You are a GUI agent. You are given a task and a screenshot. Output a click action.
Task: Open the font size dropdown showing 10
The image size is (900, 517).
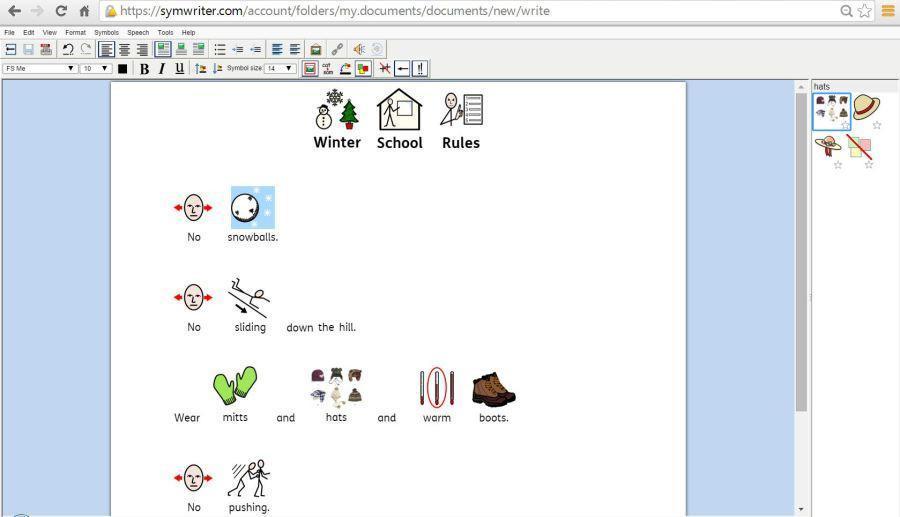point(95,69)
